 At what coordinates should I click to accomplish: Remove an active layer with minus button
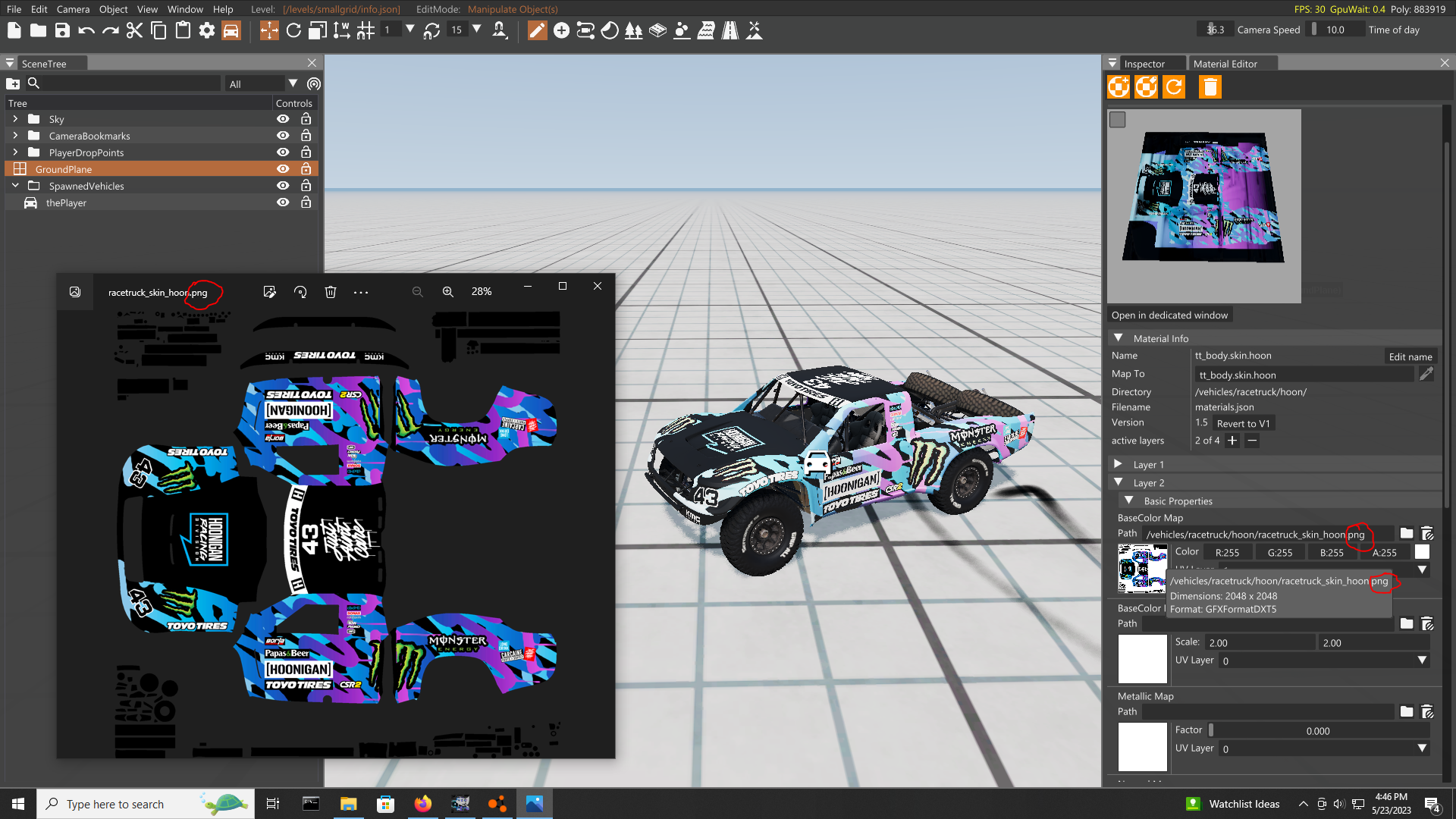tap(1252, 441)
